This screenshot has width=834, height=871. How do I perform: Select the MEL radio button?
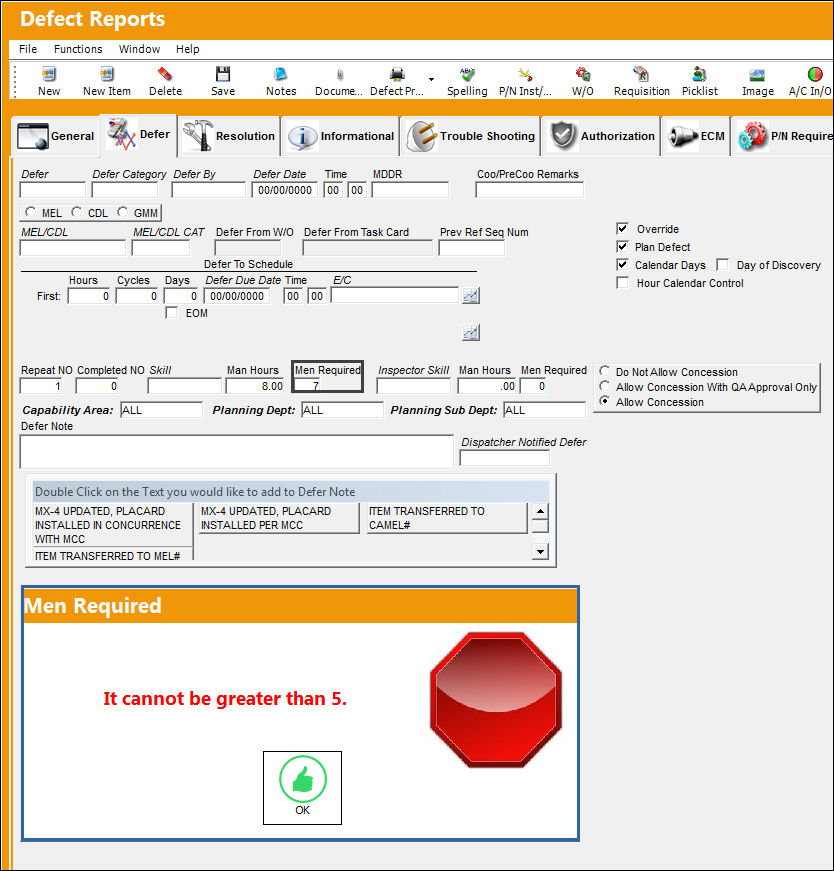coord(30,212)
